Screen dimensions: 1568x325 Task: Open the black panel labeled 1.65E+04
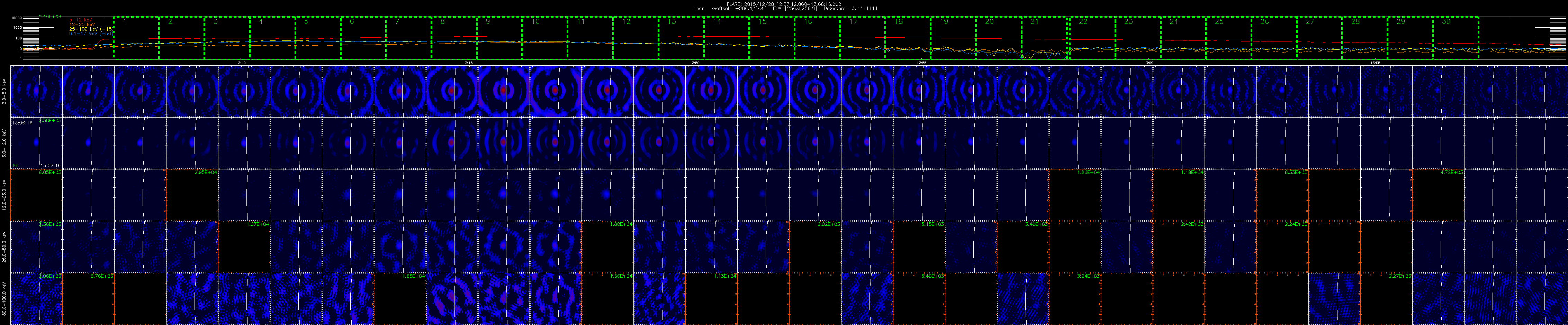coord(400,299)
